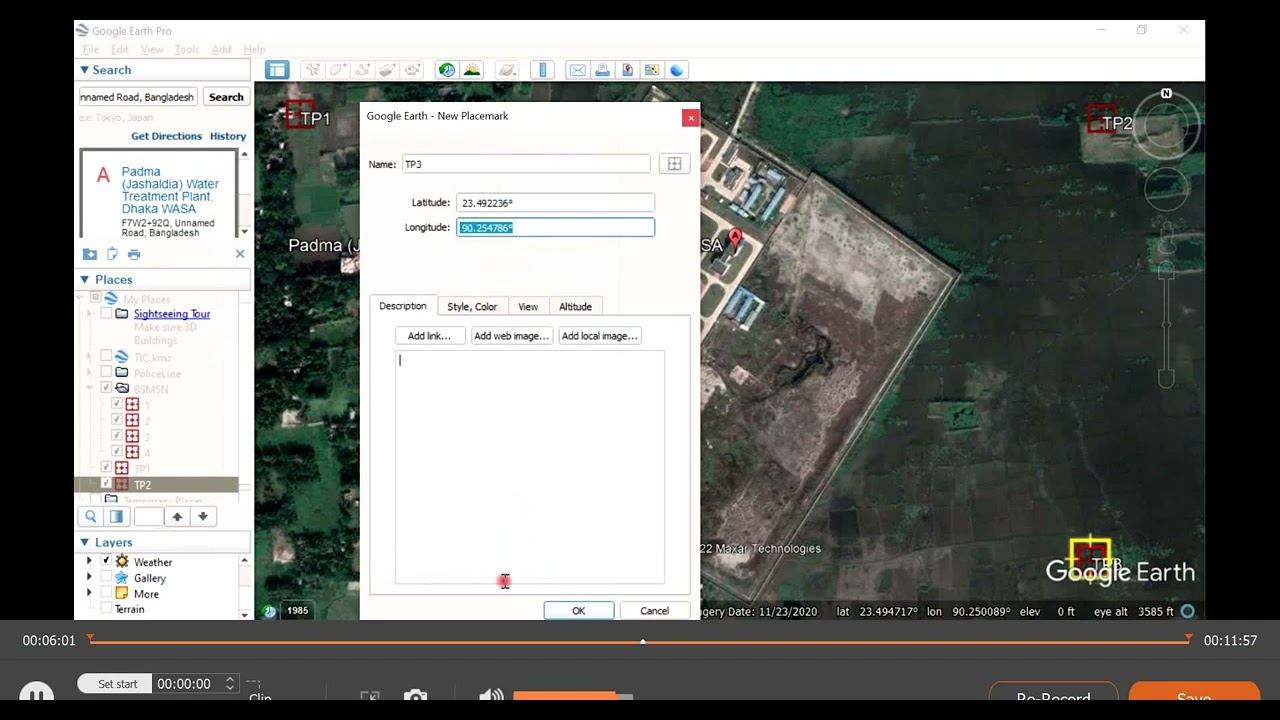Collapse the Search panel triangle

click(85, 70)
